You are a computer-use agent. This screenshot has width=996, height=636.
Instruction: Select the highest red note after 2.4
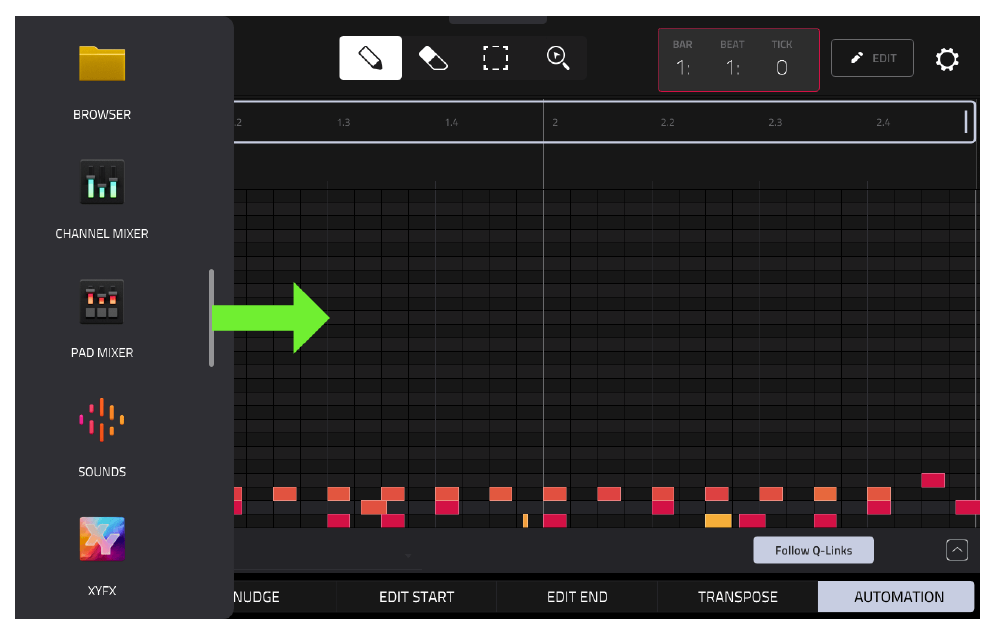(x=933, y=480)
